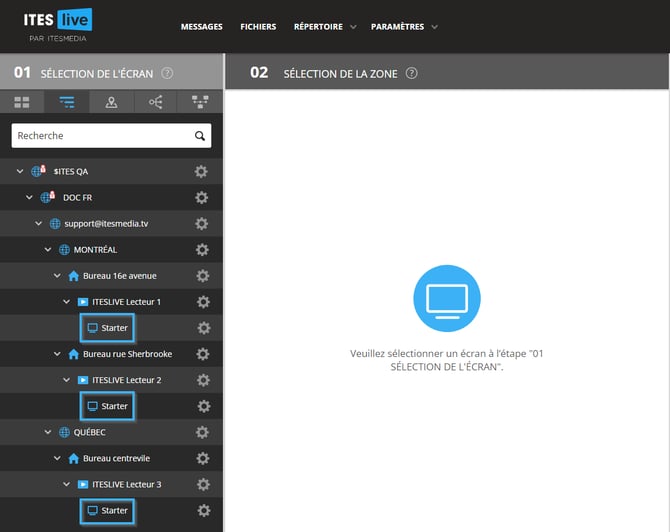Open the help icon beside Sélection de la zone
670x532 pixels.
[x=411, y=73]
